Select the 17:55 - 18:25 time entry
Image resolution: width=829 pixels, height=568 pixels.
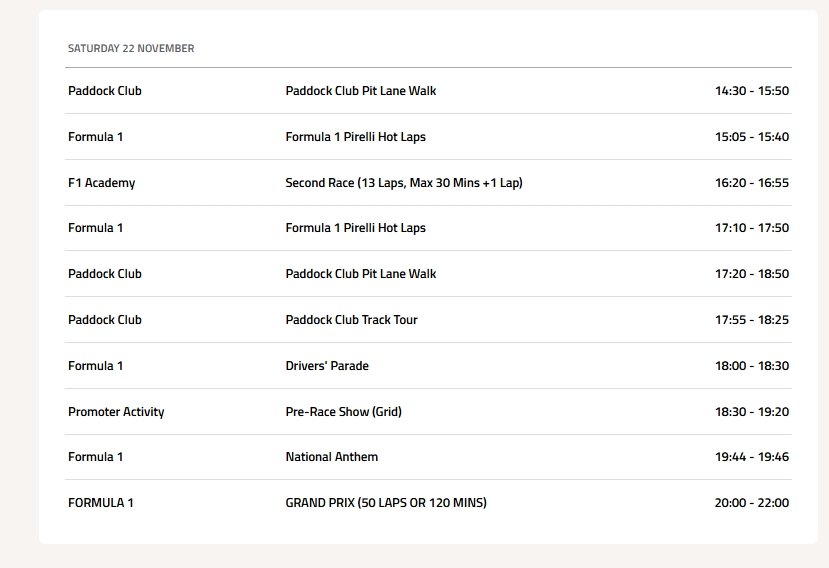tap(751, 320)
